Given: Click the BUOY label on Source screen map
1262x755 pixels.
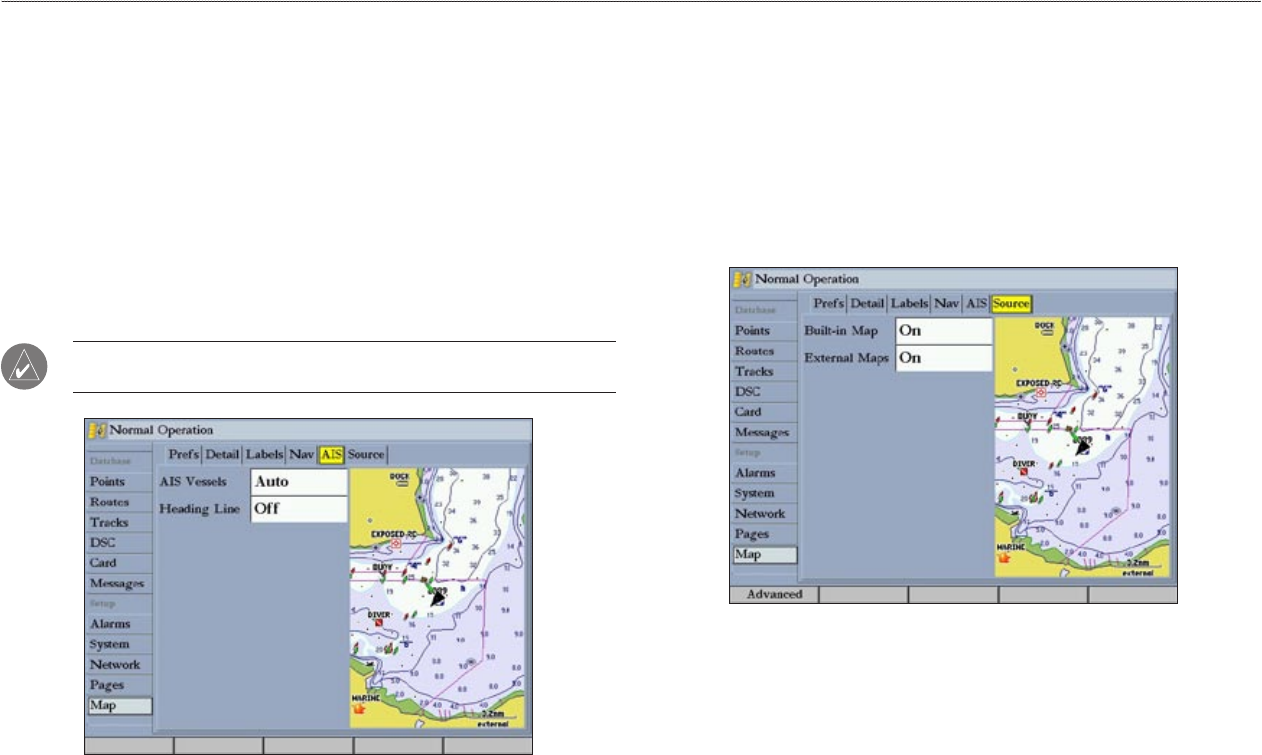Looking at the screenshot, I should coord(1028,416).
